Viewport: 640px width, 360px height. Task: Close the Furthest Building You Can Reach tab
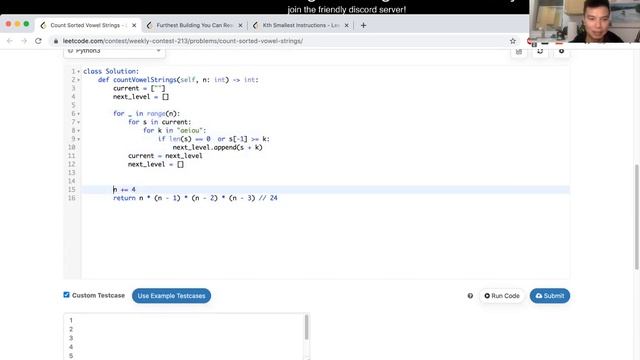[x=240, y=25]
